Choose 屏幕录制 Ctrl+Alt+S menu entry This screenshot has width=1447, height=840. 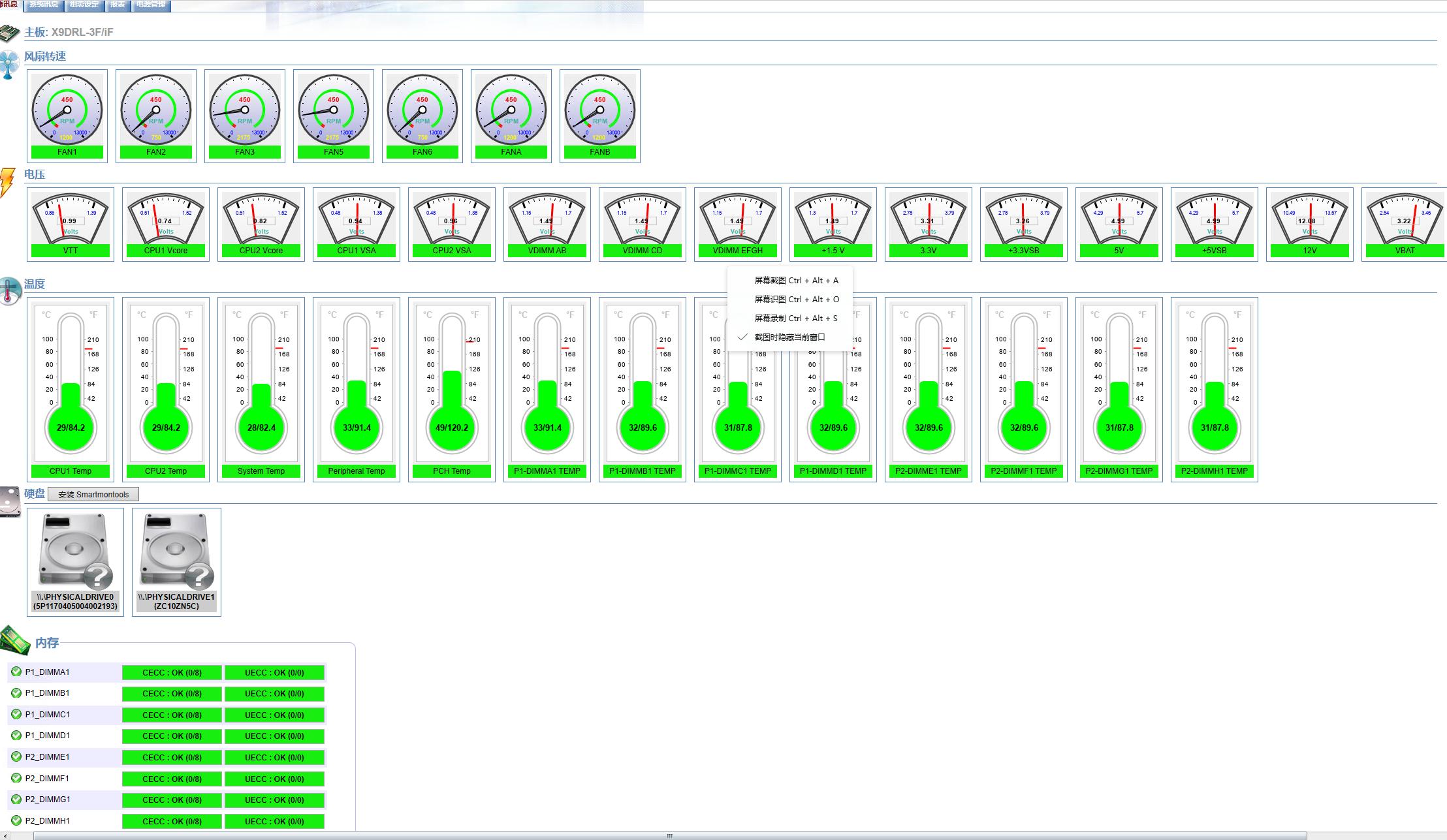(795, 319)
